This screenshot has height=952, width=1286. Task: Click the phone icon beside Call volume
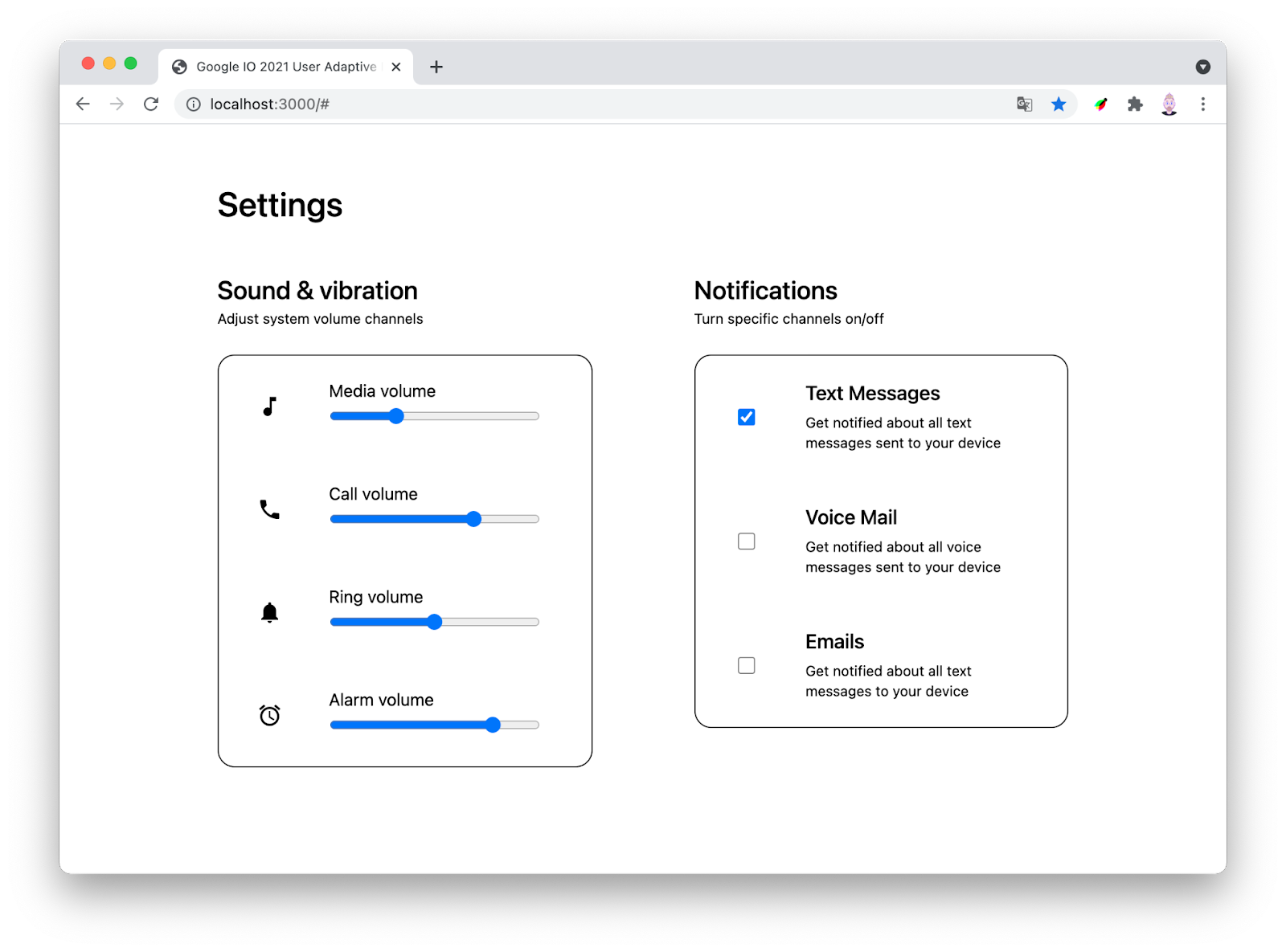(270, 509)
